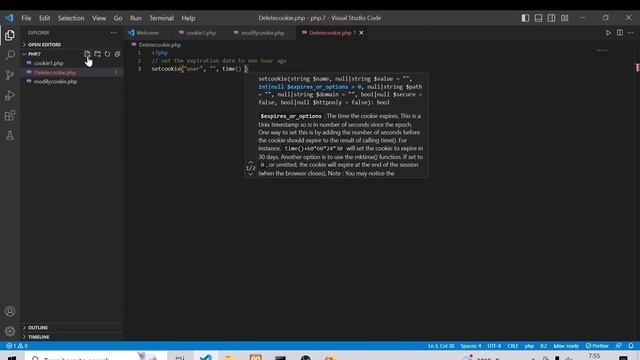Click line 3 setcookie code in editor
This screenshot has height=360, width=640.
[x=200, y=69]
